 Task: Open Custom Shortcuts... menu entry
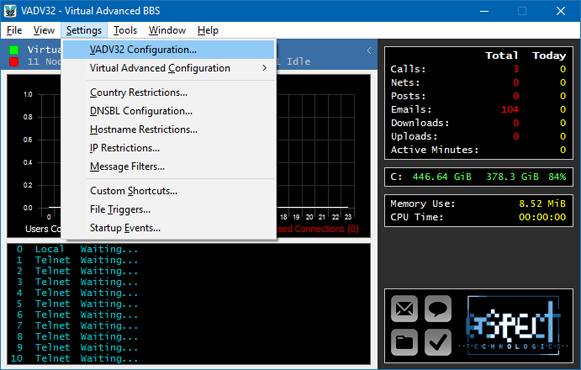coord(169,191)
